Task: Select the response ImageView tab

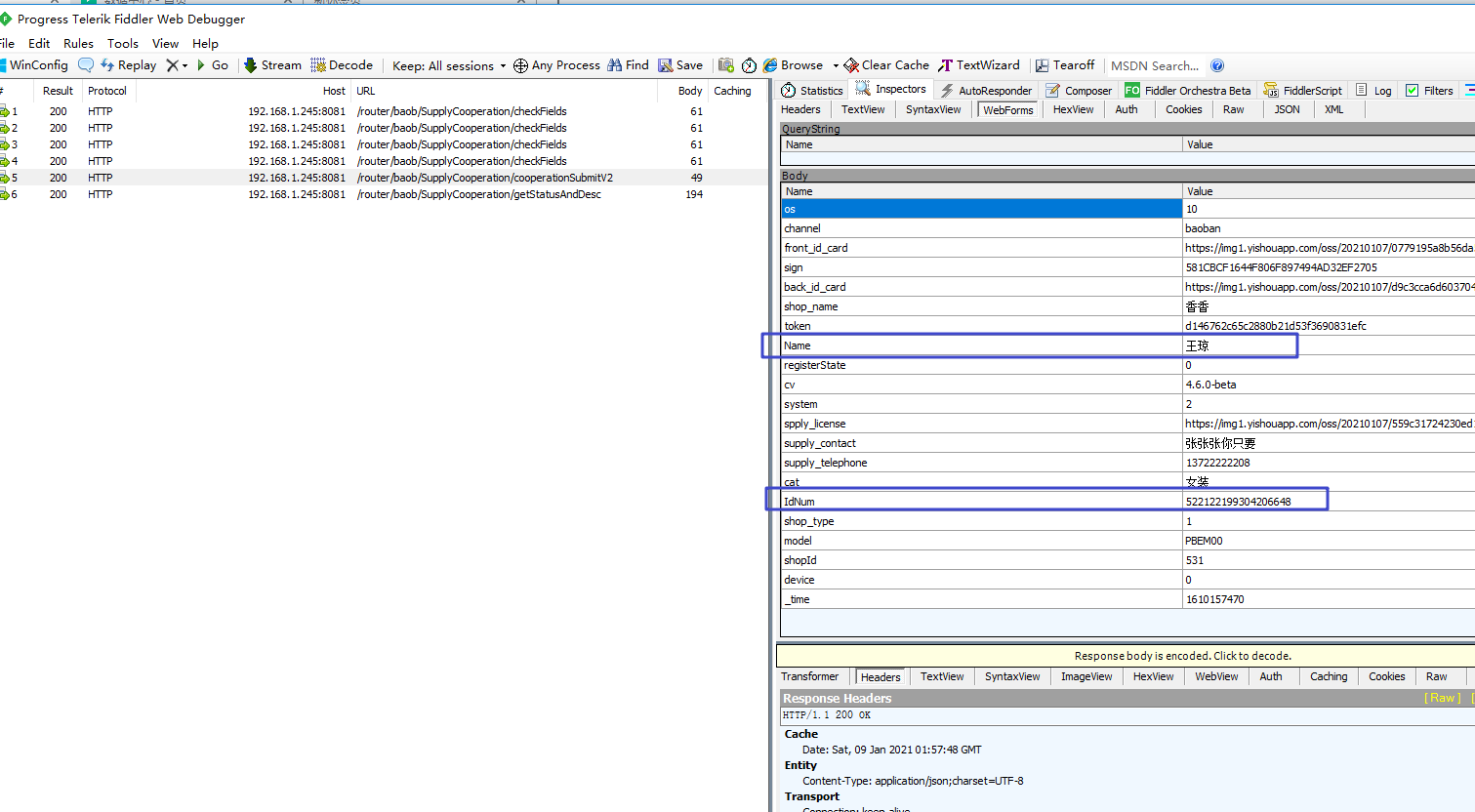Action: (1086, 676)
